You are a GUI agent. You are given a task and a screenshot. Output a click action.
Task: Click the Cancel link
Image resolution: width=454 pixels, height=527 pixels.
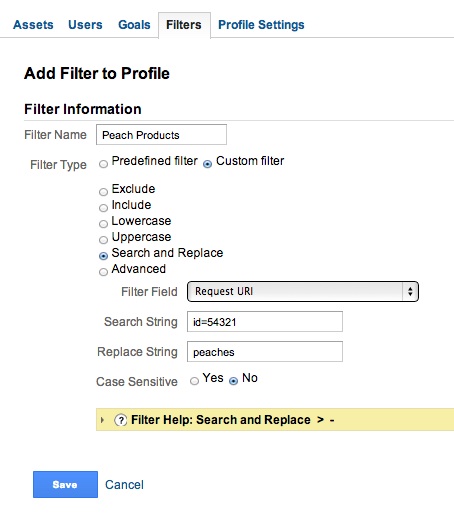124,485
